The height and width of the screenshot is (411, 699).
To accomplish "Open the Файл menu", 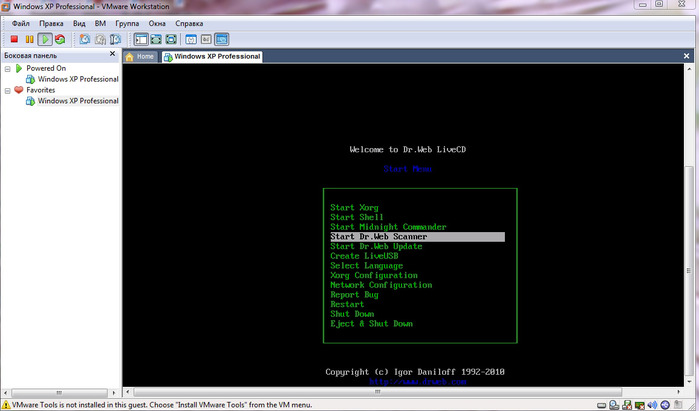I will point(21,23).
